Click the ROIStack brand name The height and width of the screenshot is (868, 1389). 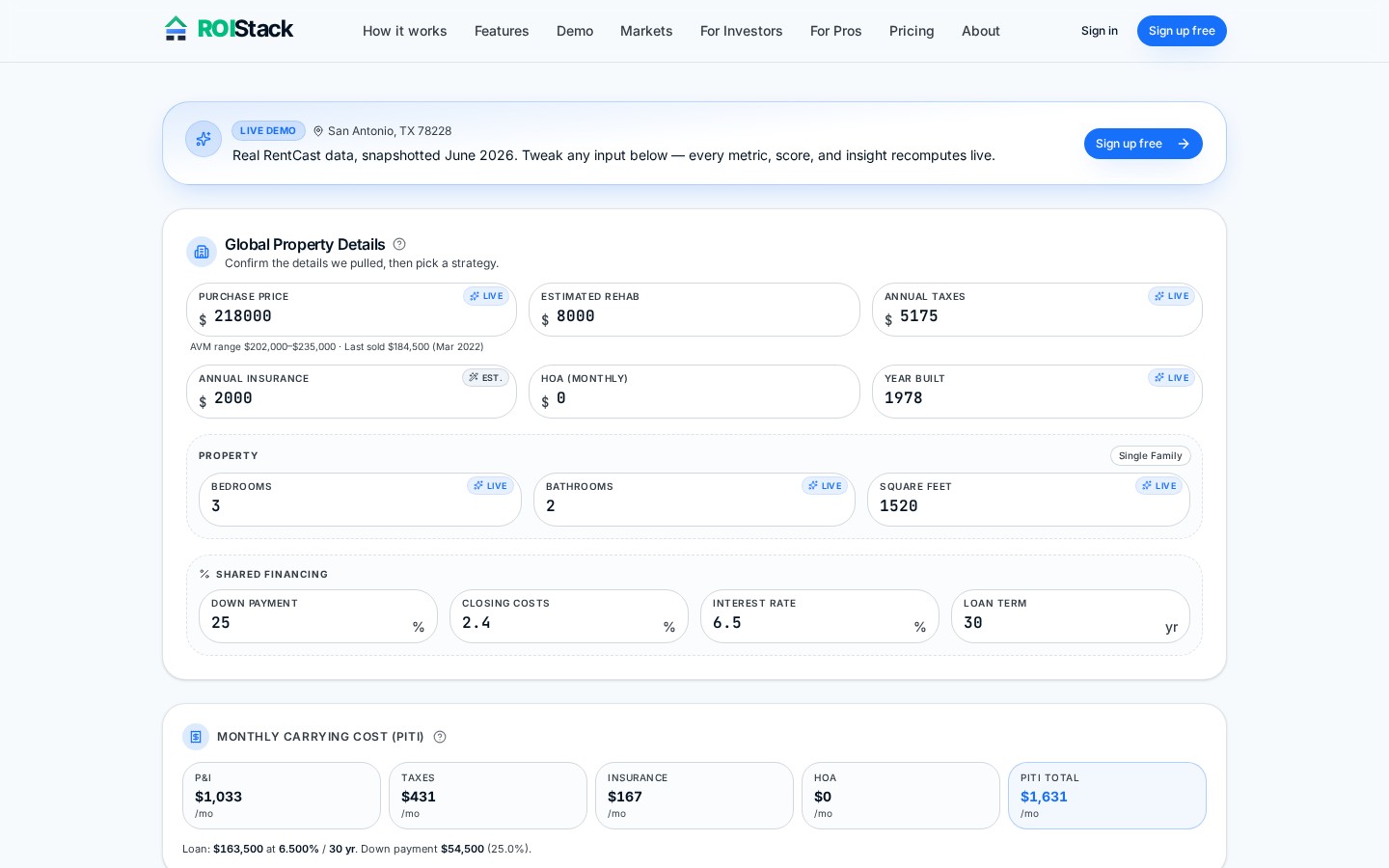(245, 29)
